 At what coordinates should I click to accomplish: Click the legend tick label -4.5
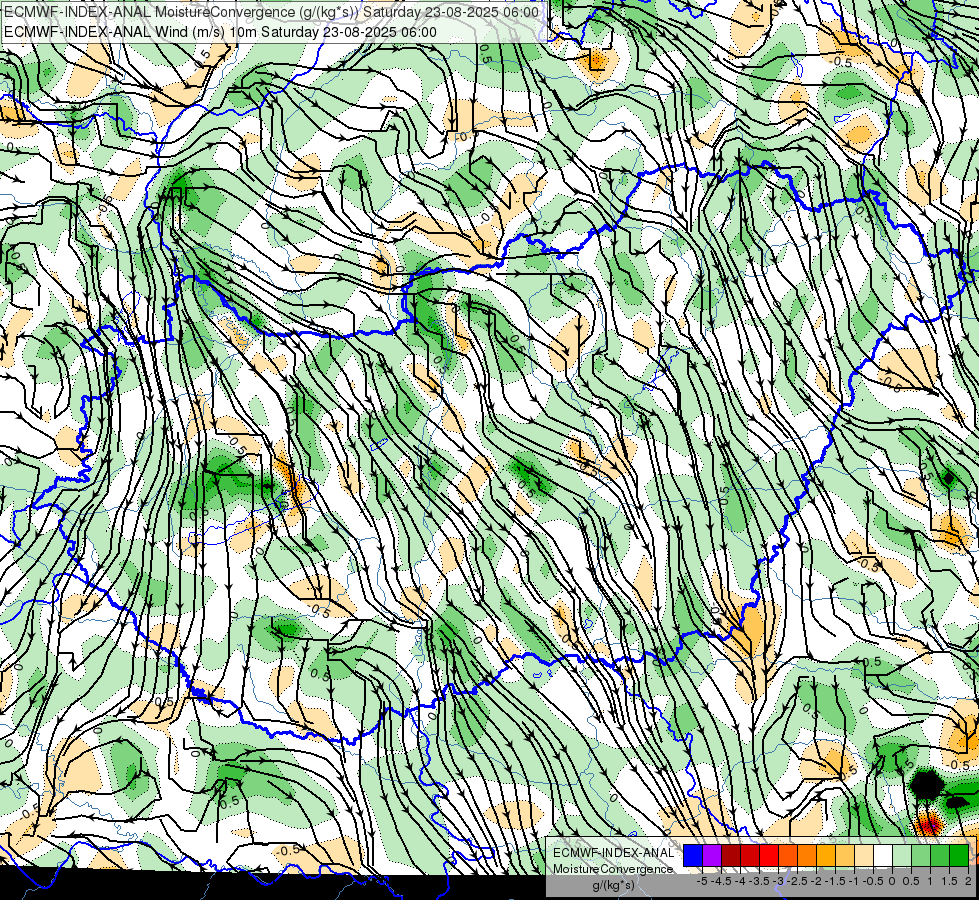(x=721, y=881)
